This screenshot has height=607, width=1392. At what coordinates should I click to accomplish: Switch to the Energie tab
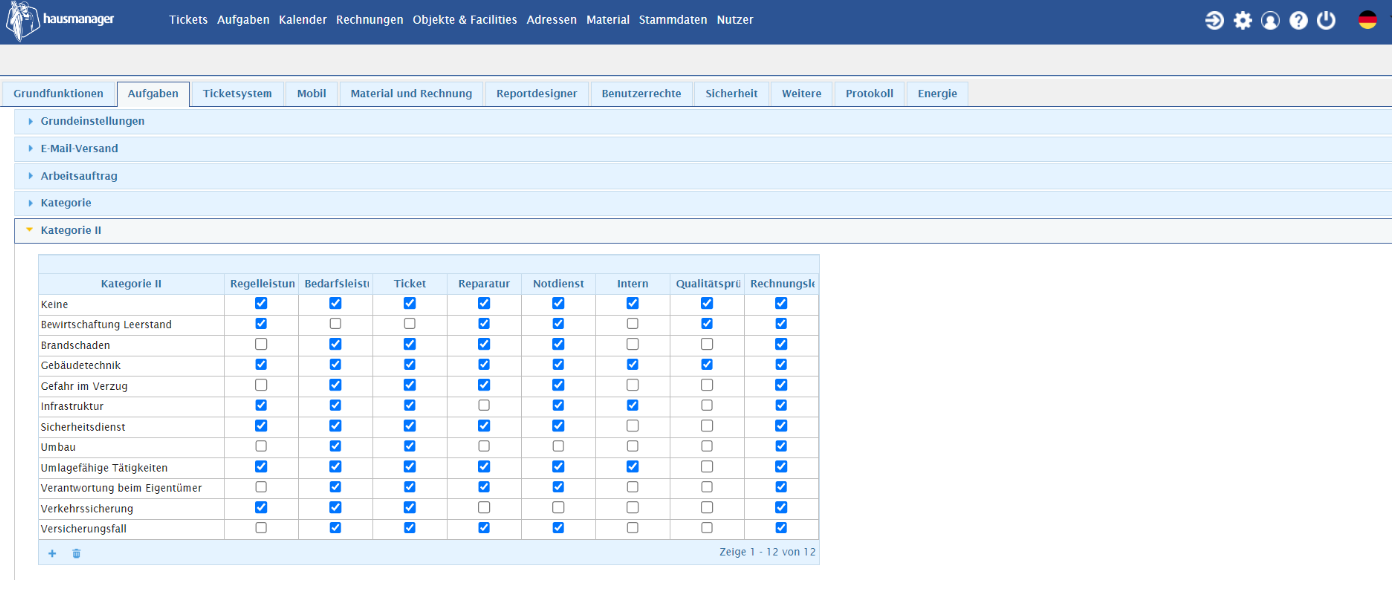pyautogui.click(x=937, y=94)
